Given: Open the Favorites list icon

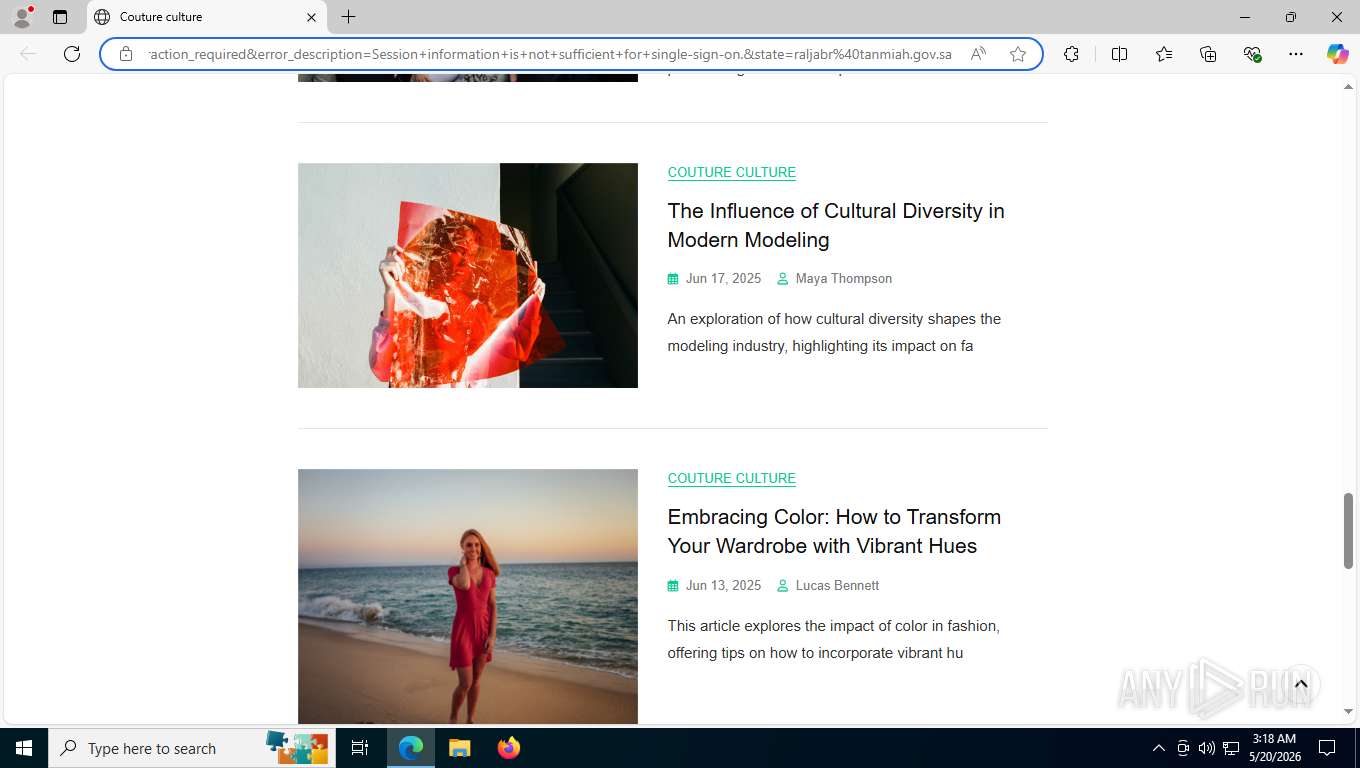Looking at the screenshot, I should 1164,54.
